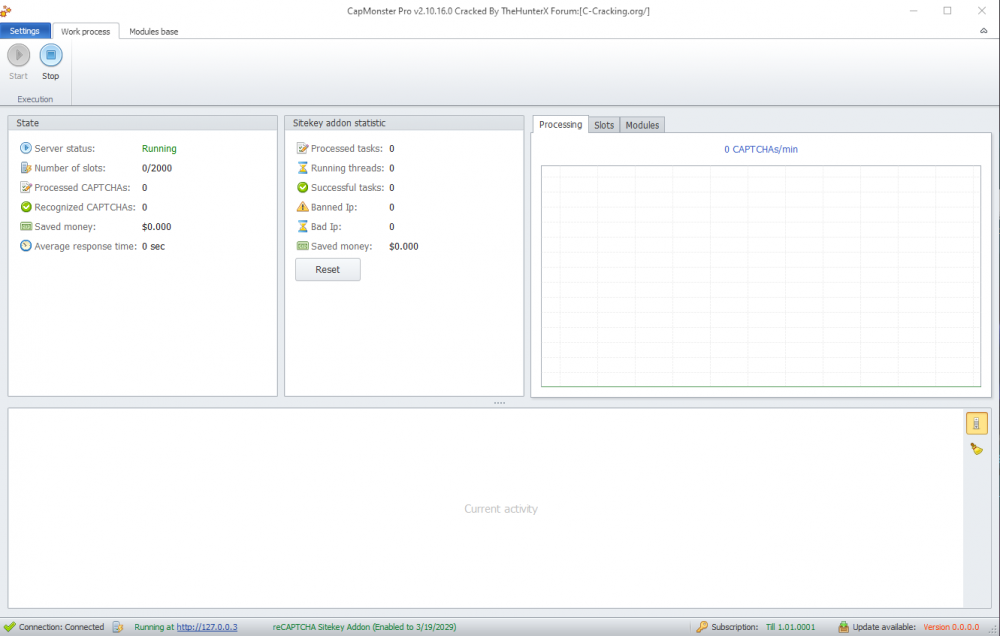Viewport: 1000px width, 636px height.
Task: Click the 'Connection: Connected' status text
Action: click(61, 627)
